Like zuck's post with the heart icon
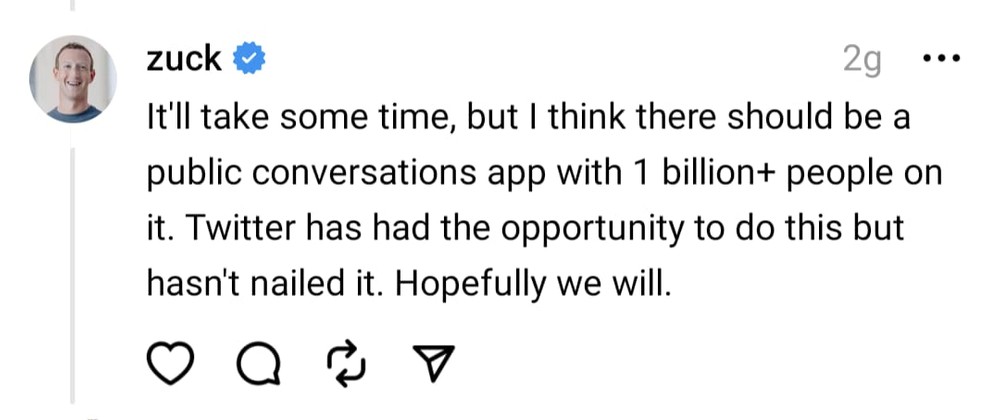The height and width of the screenshot is (420, 1000). point(169,368)
